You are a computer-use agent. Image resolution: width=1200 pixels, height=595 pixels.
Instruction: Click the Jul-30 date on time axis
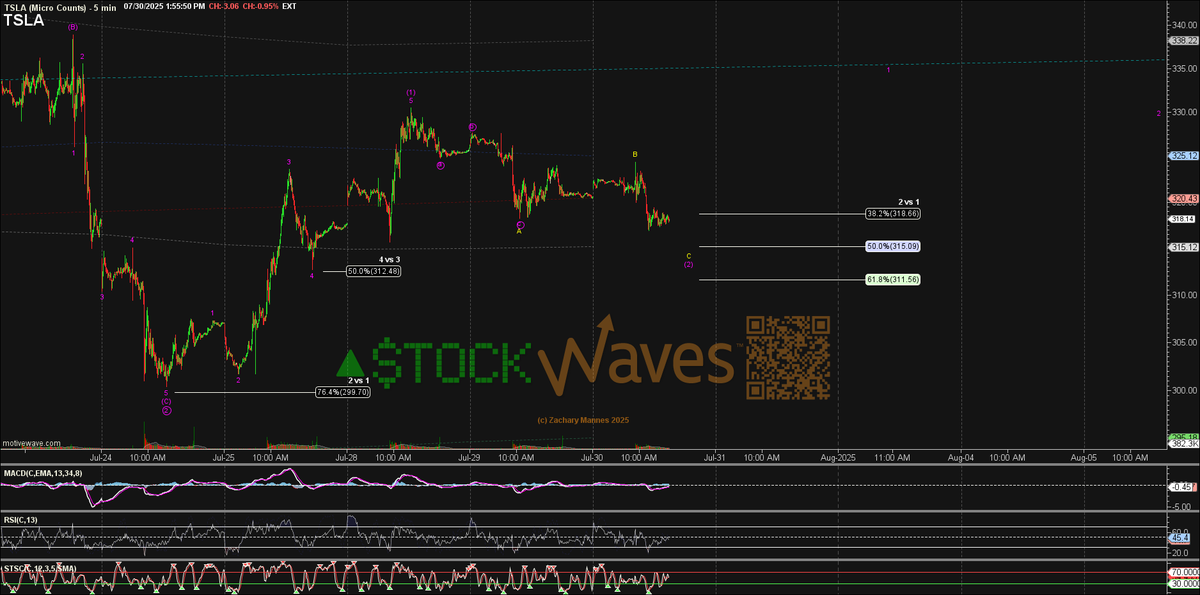tap(592, 457)
